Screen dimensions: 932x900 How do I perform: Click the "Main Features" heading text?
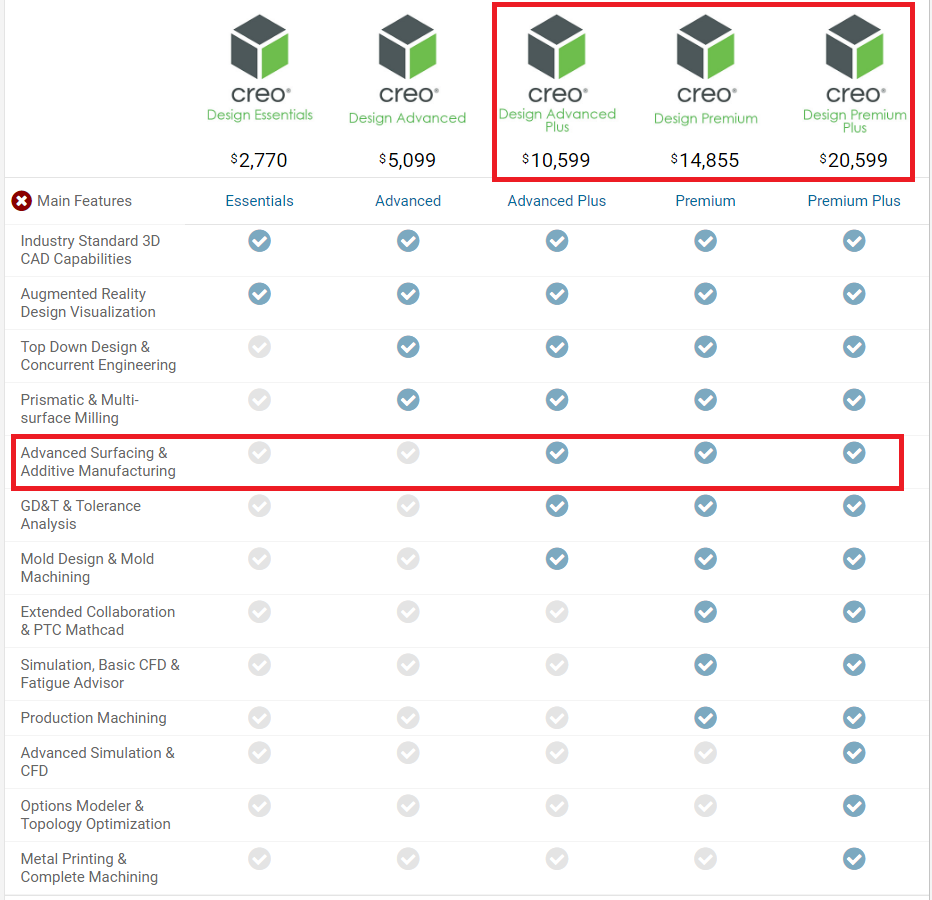click(x=84, y=201)
